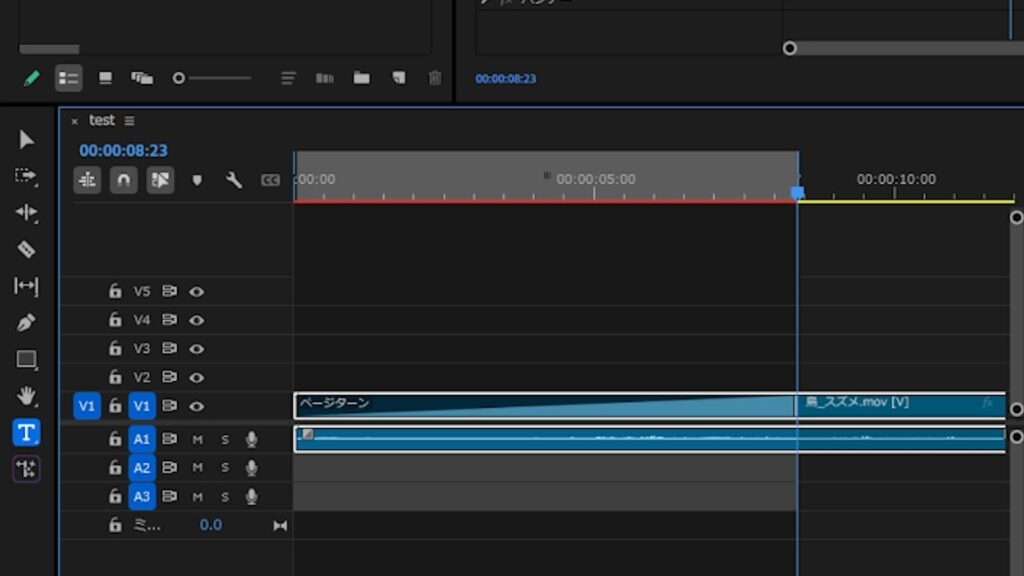Close the test sequence tab
Image resolution: width=1024 pixels, height=576 pixels.
click(x=74, y=121)
